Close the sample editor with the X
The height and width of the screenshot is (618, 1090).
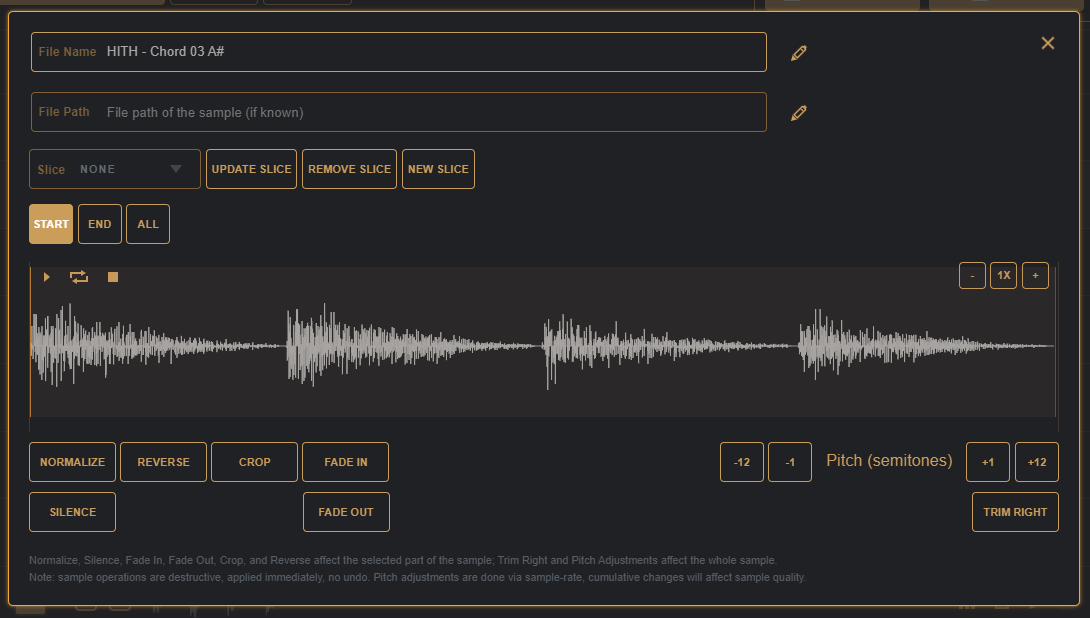coord(1047,43)
